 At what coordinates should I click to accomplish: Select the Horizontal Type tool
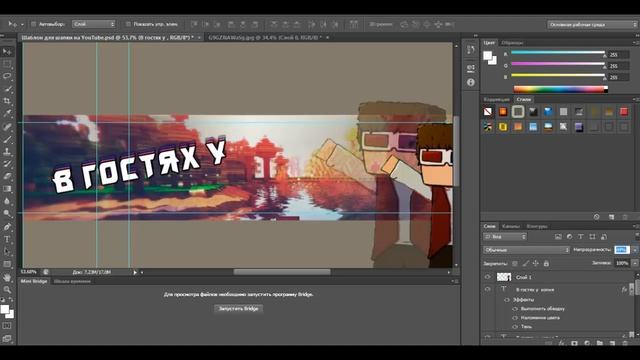click(x=7, y=239)
